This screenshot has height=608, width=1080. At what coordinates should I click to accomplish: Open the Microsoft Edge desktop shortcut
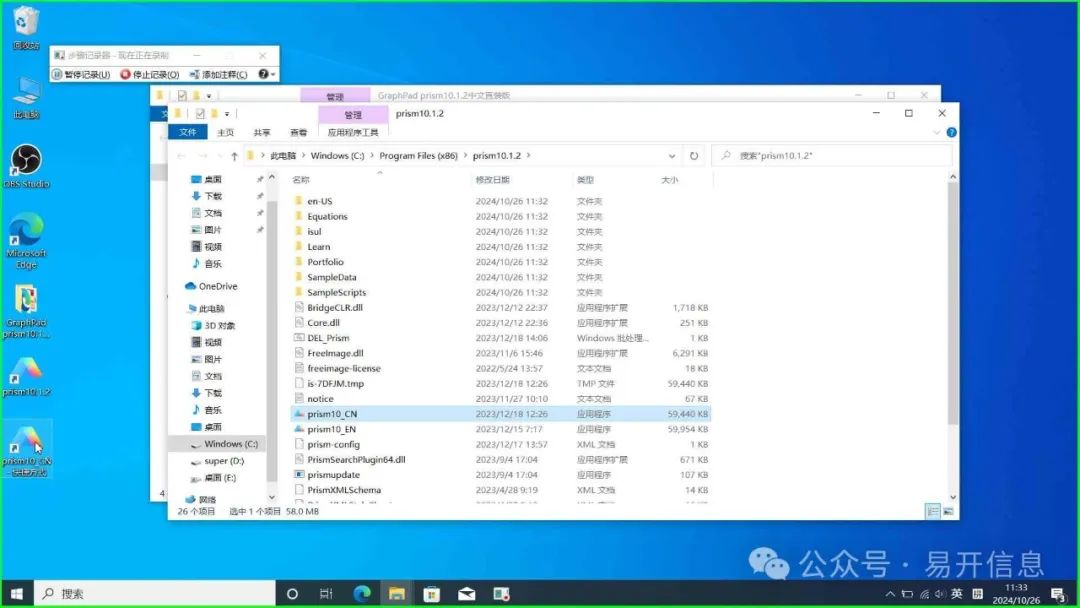tap(26, 241)
